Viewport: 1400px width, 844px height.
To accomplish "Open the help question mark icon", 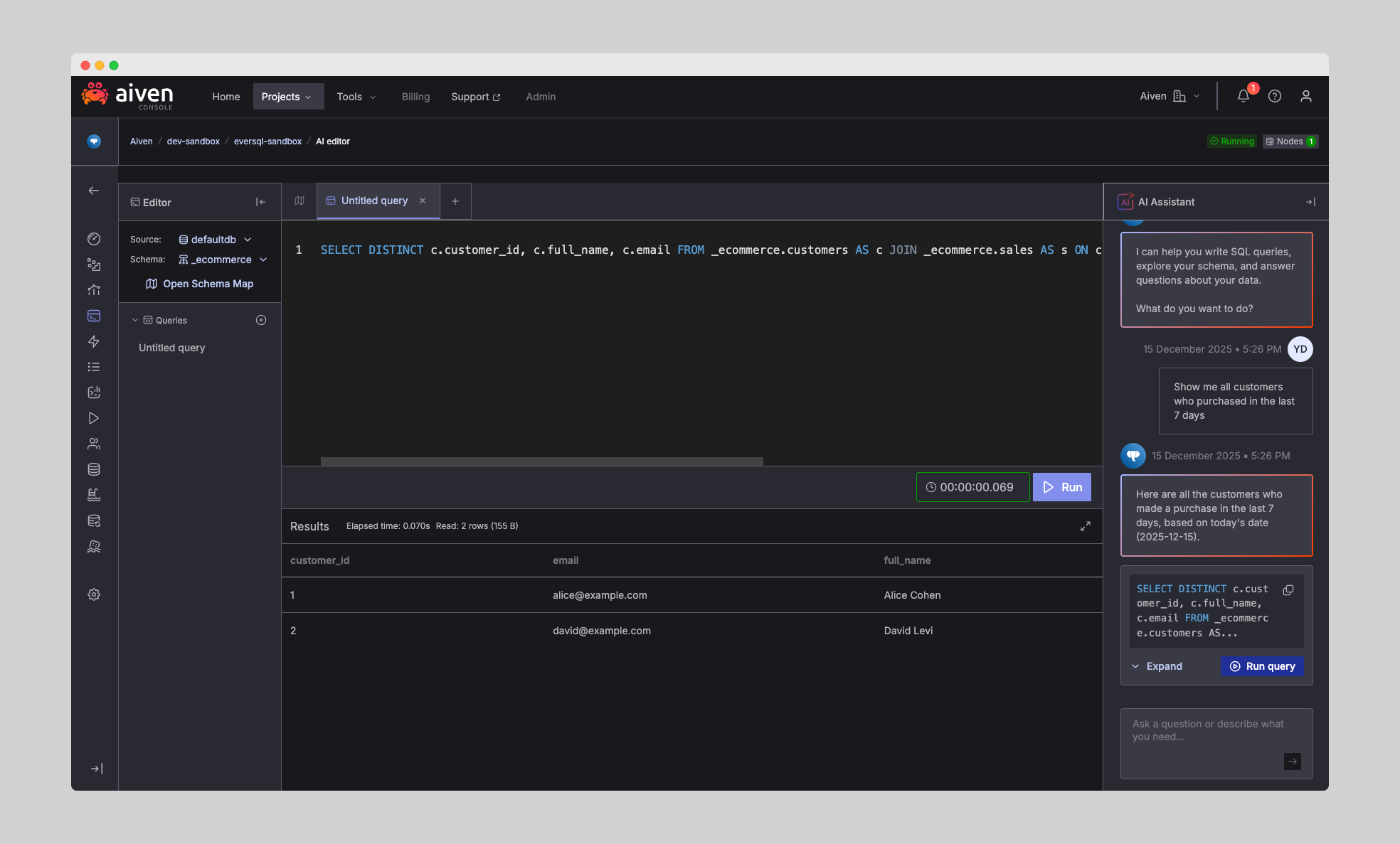I will point(1275,96).
